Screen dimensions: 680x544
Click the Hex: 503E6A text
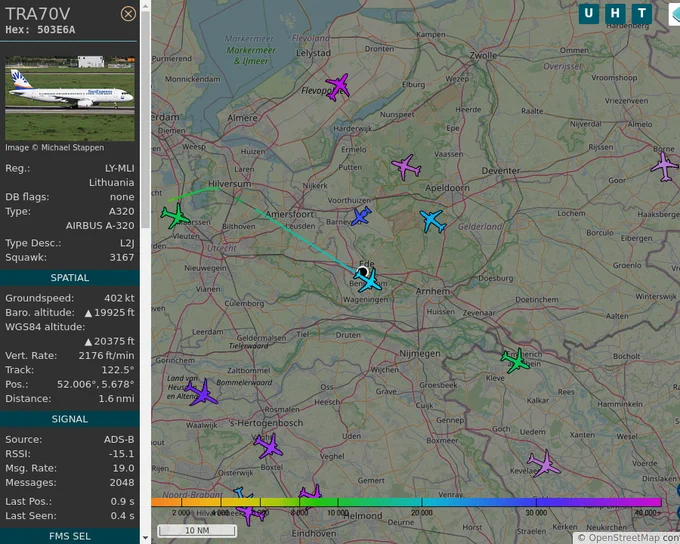coord(40,30)
